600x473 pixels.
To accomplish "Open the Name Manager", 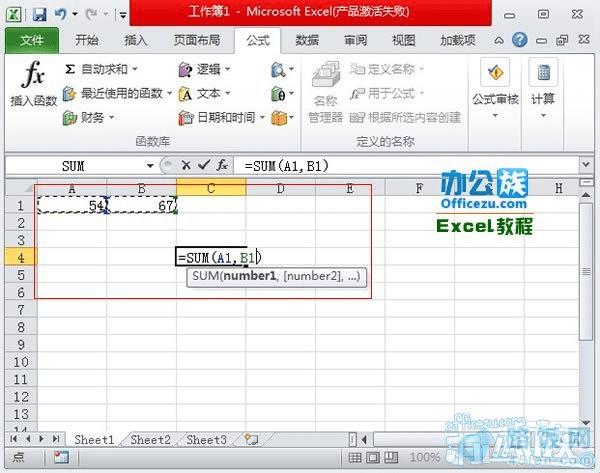I will tap(326, 92).
